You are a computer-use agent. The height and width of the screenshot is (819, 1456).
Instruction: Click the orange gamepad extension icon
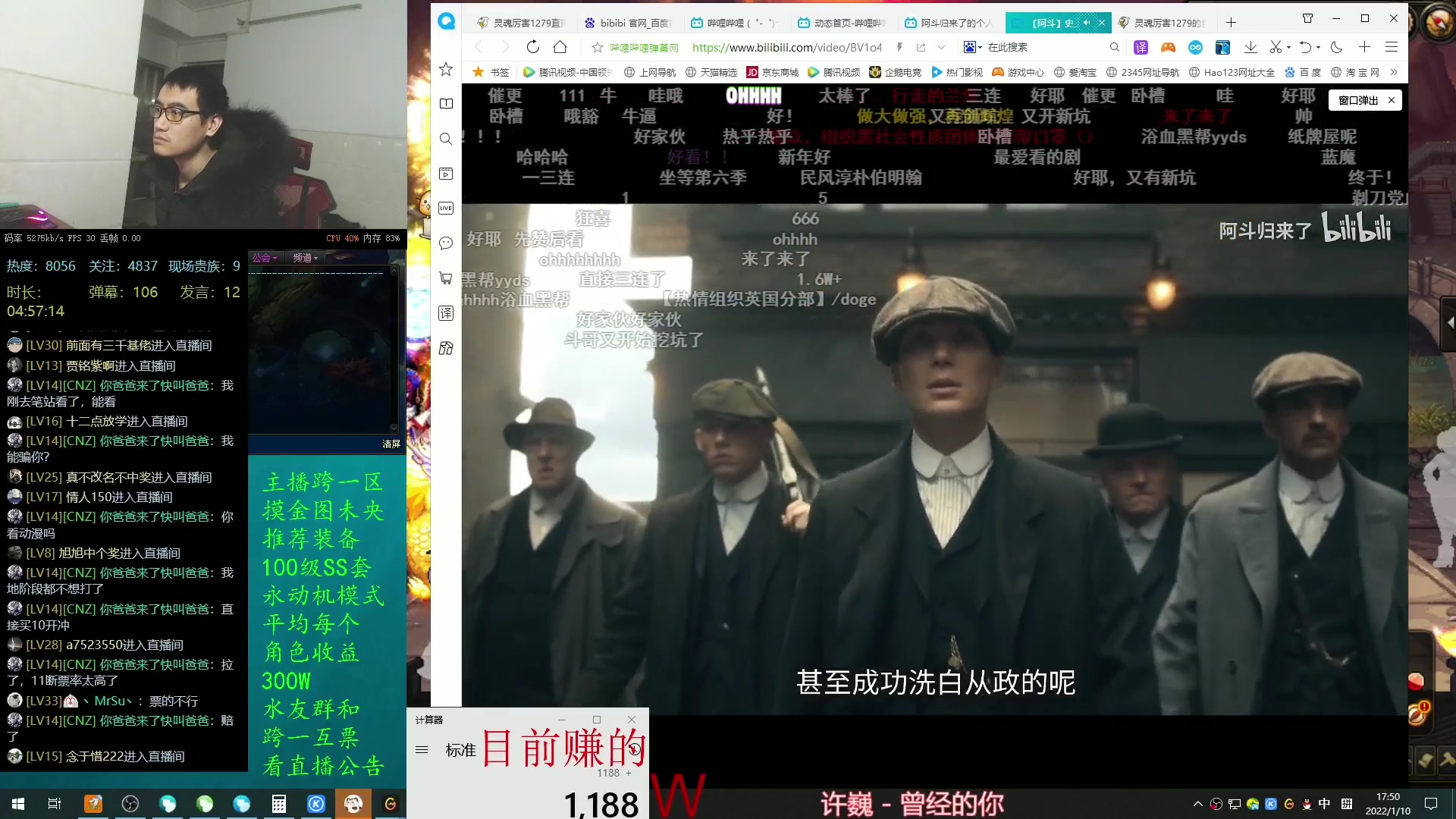click(x=1168, y=47)
